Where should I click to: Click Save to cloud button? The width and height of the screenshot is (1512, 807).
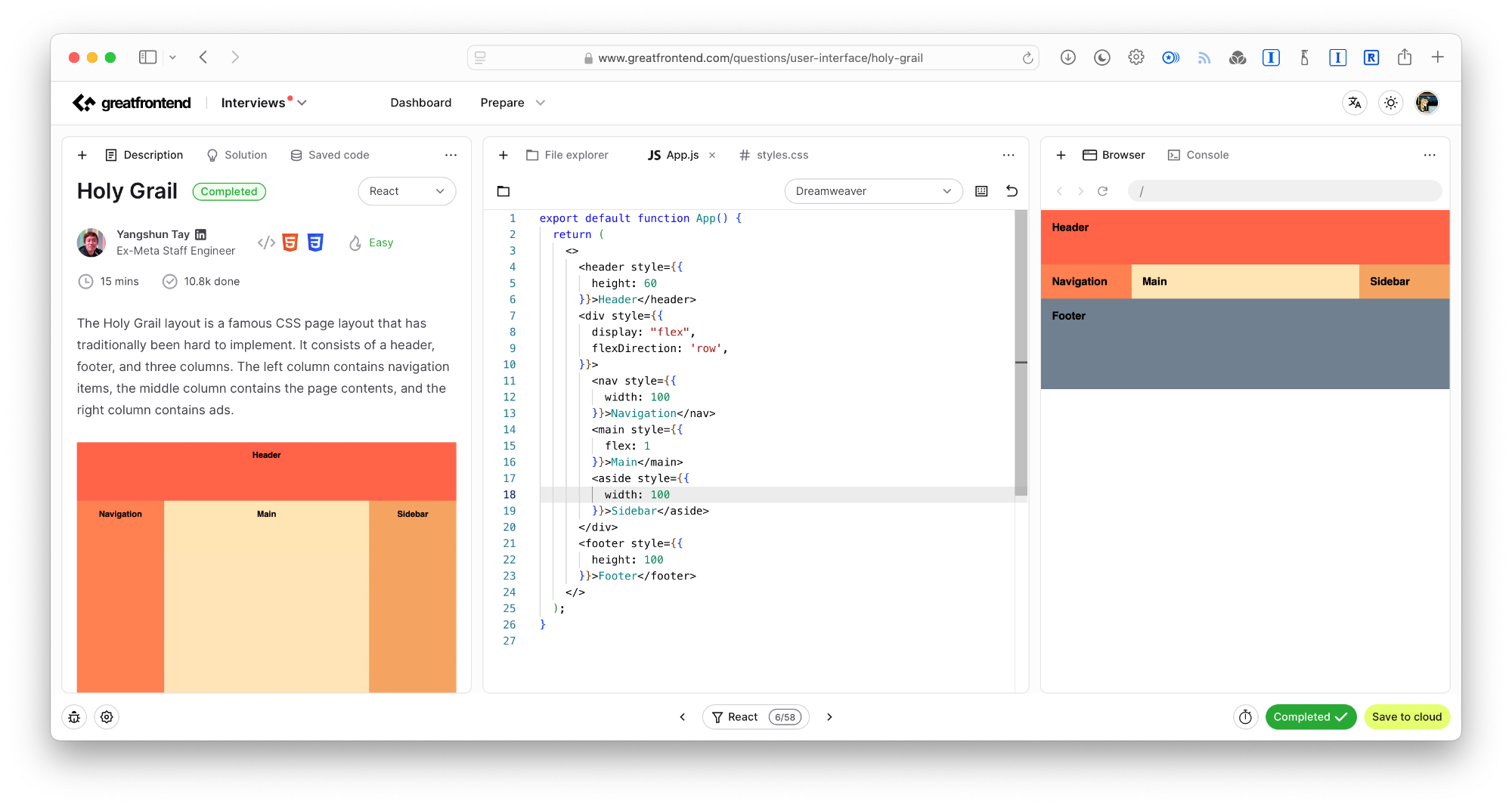(1406, 717)
